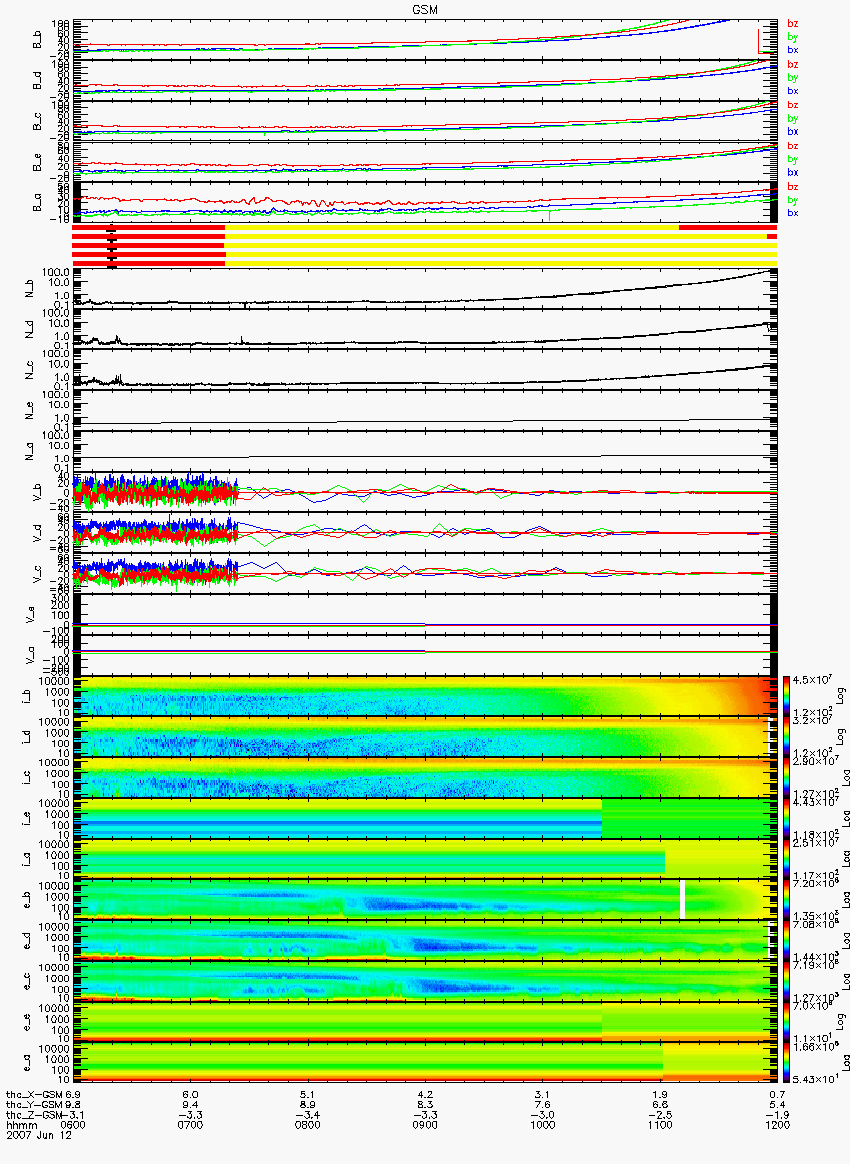
Task: Select the V_e velocity panel label
Action: 30,616
